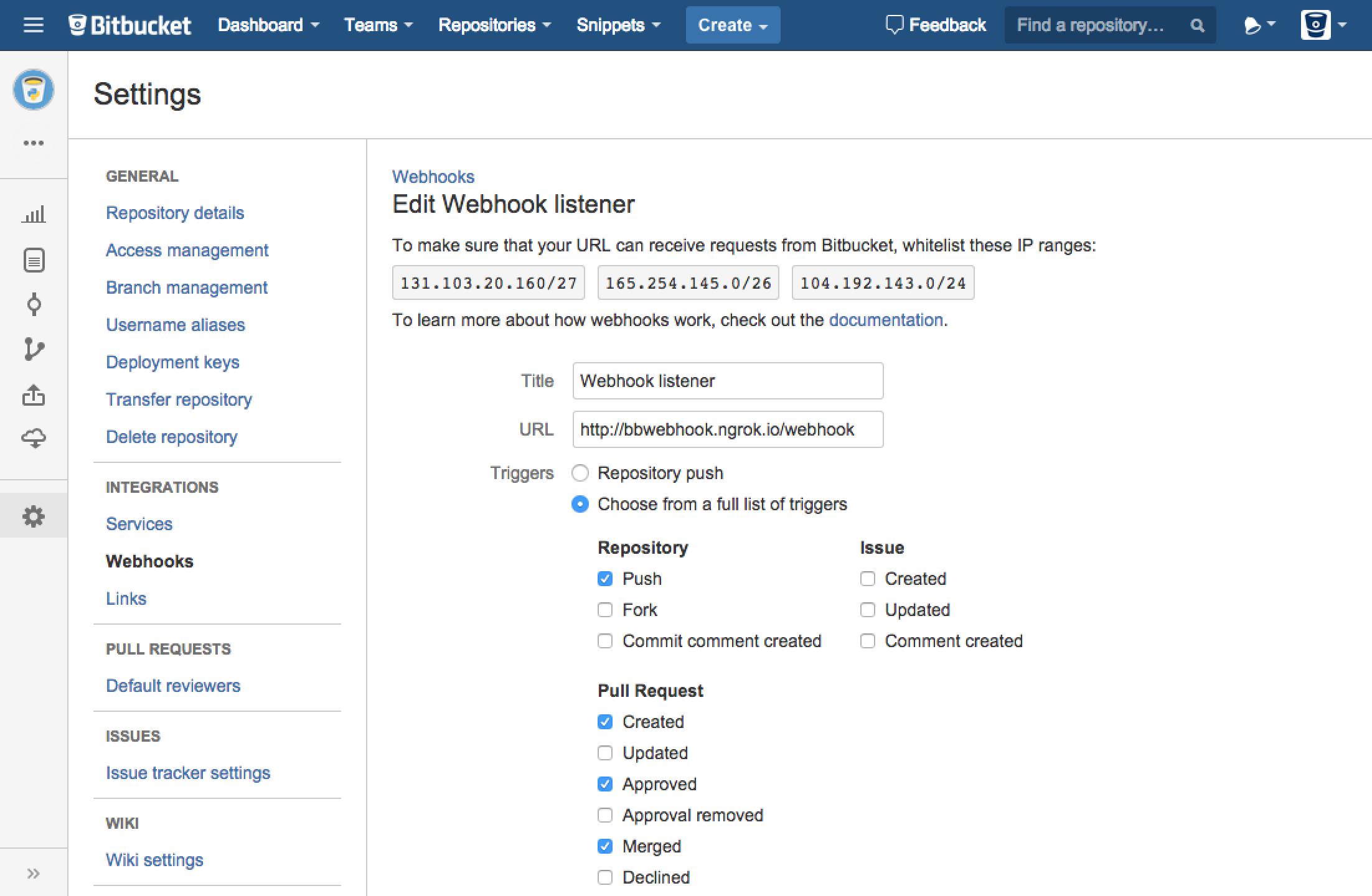Screen dimensions: 1372x896
Task: Open the repository Settings gear icon
Action: pyautogui.click(x=34, y=516)
